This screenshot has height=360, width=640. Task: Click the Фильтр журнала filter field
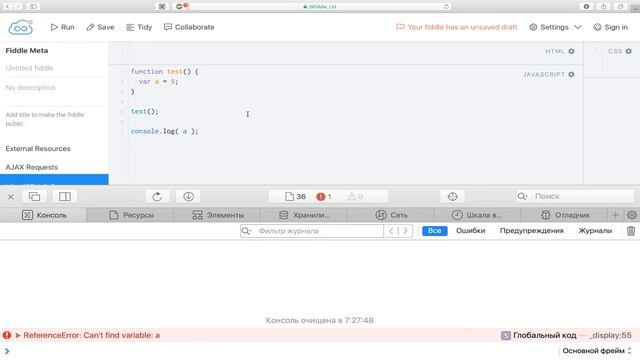pos(312,231)
